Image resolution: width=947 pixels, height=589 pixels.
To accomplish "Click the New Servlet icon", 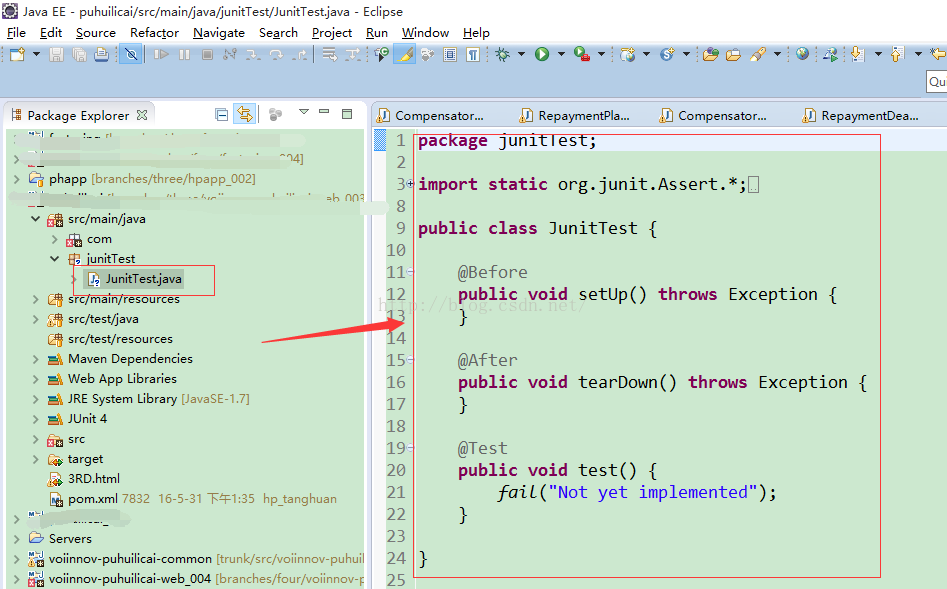I will pyautogui.click(x=667, y=54).
